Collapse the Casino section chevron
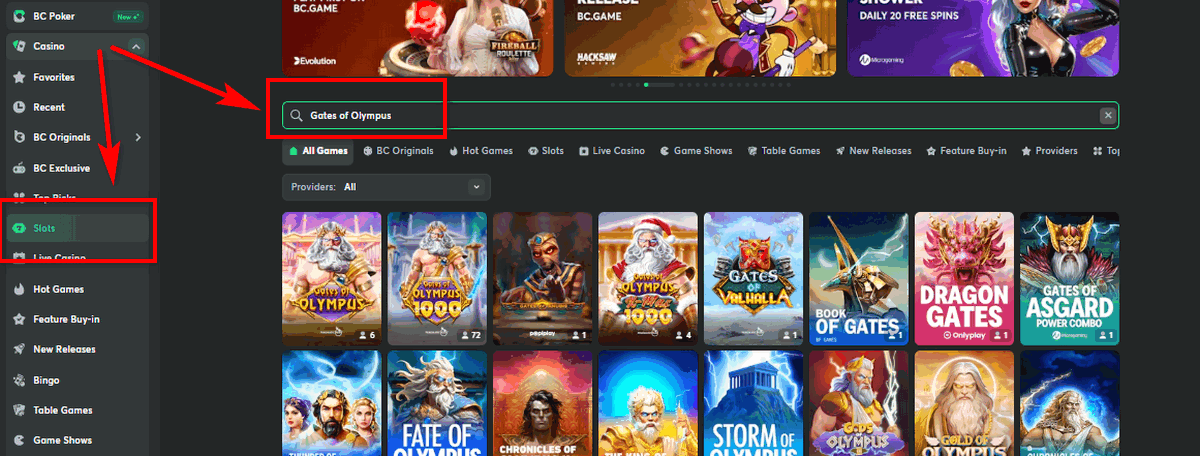This screenshot has width=1200, height=456. [x=137, y=47]
